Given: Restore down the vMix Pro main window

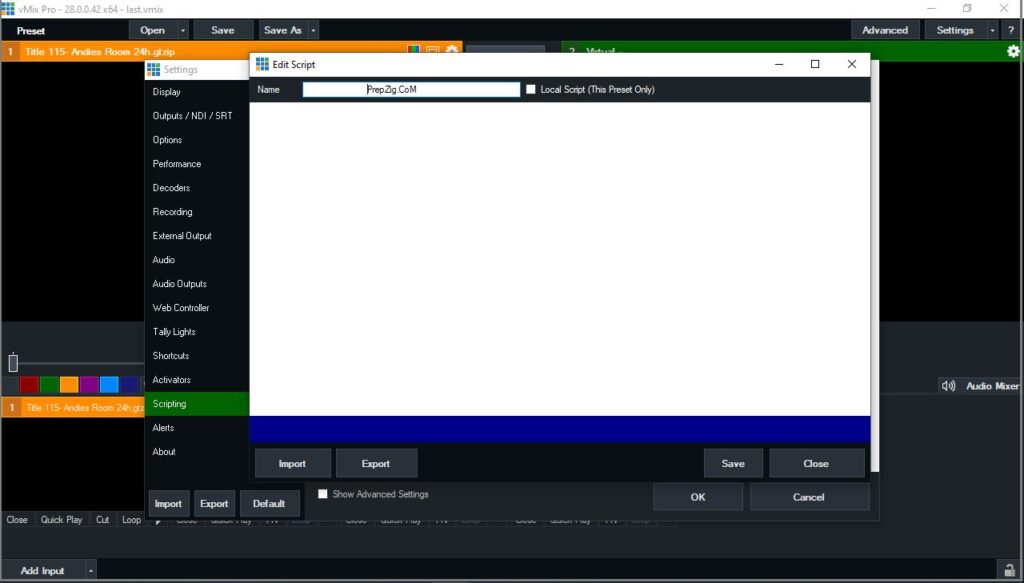Looking at the screenshot, I should tap(967, 8).
